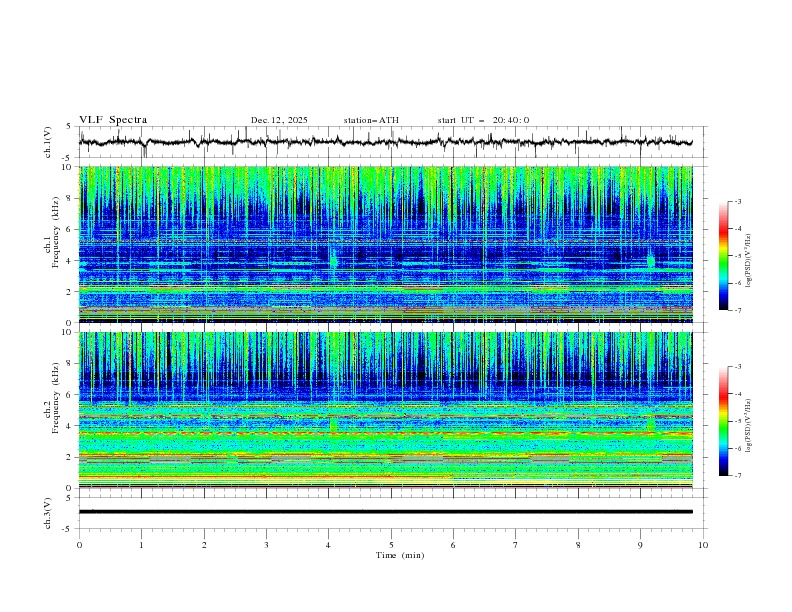Click the "-3" label on ch.2 colorbar

tap(737, 367)
